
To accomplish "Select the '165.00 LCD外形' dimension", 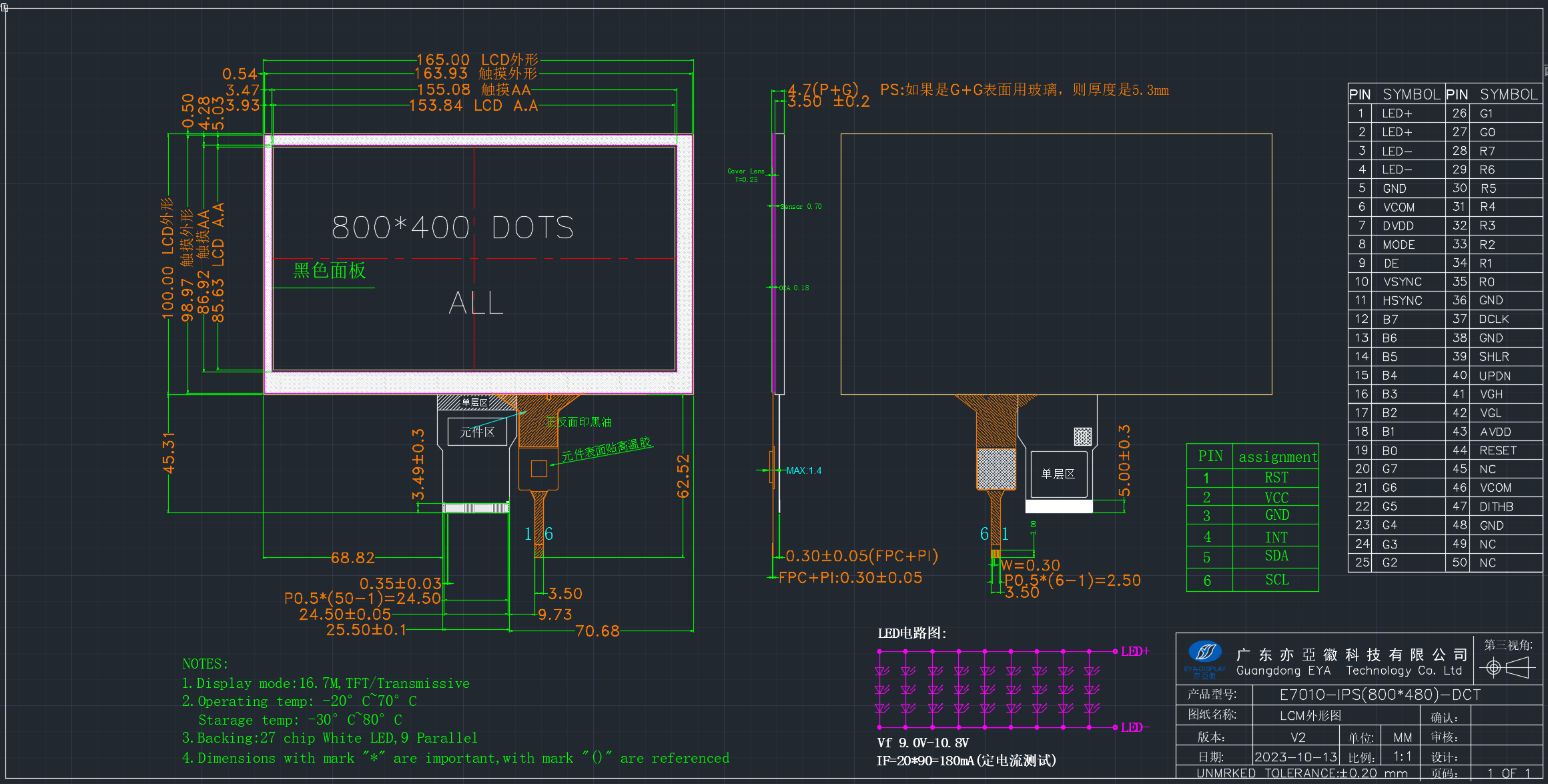I will point(476,60).
